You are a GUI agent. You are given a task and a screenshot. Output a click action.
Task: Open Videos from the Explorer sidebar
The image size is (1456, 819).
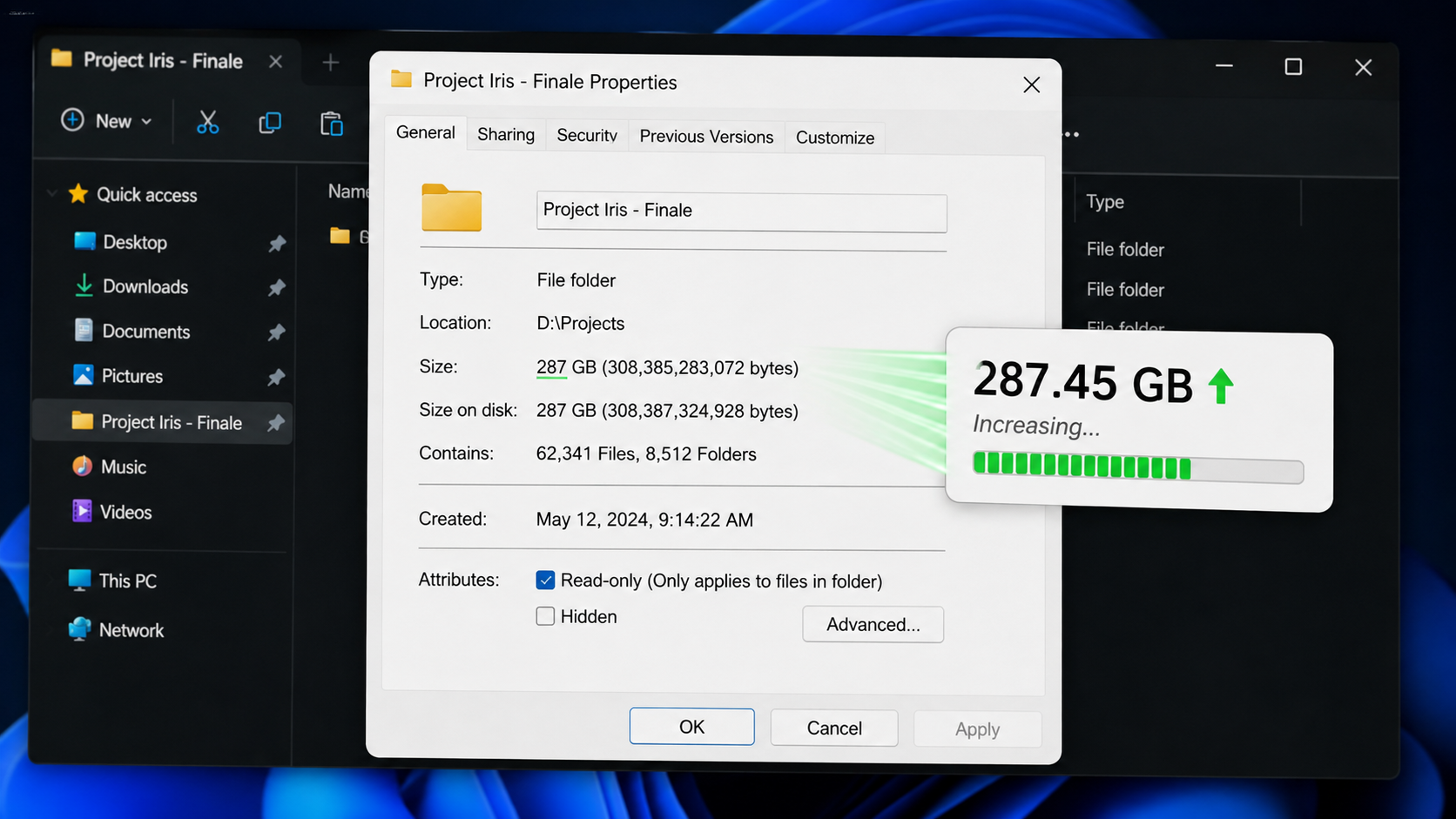pyautogui.click(x=126, y=512)
